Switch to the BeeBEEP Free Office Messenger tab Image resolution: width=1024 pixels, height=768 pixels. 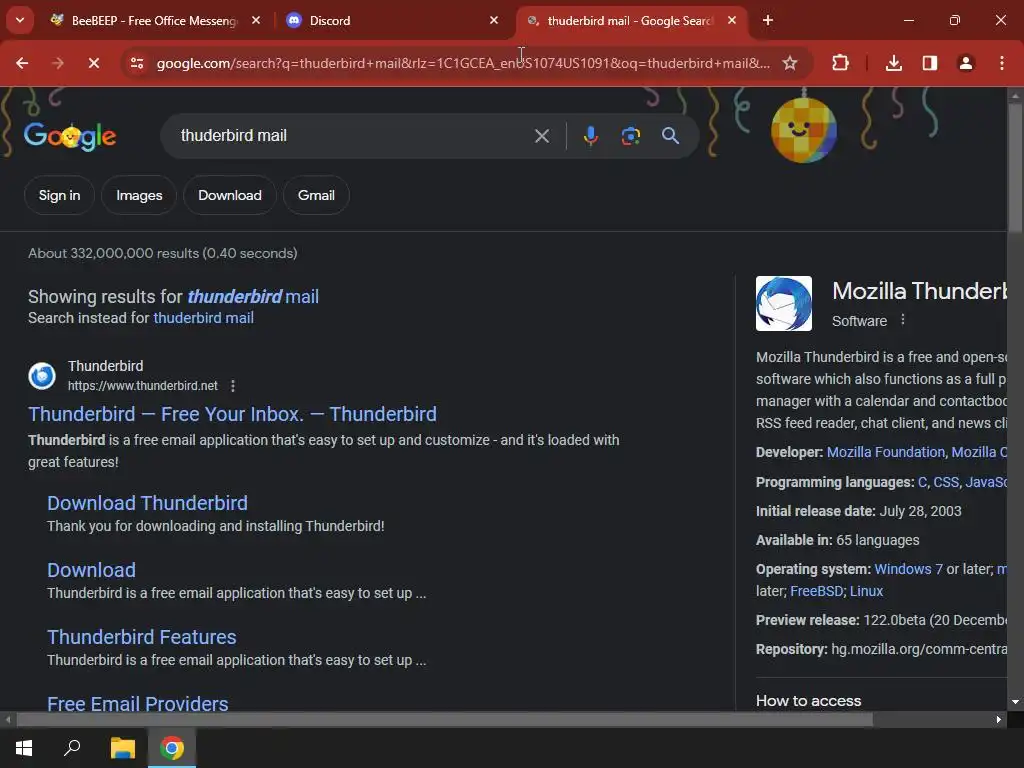[155, 21]
